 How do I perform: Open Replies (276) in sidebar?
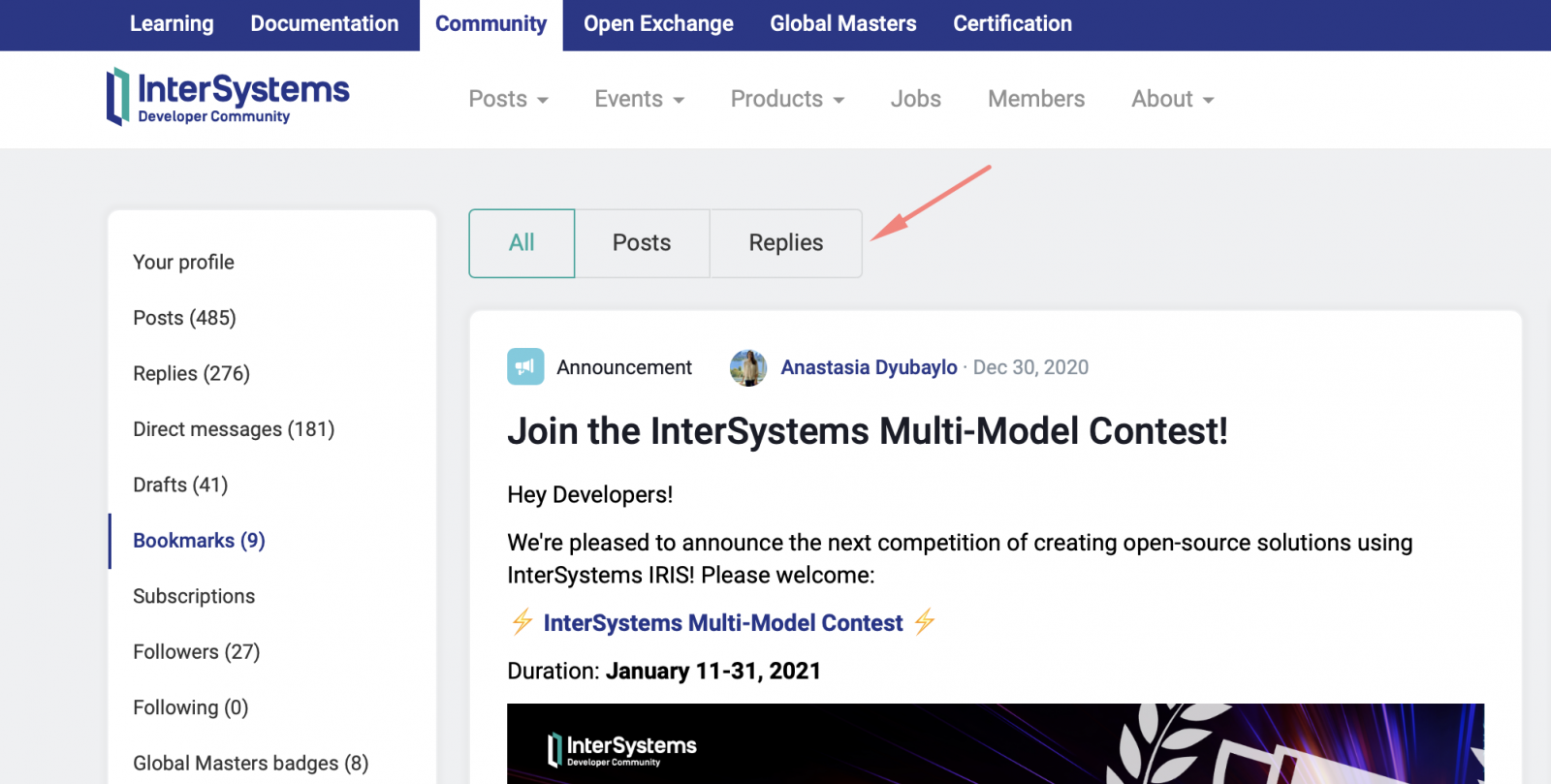pyautogui.click(x=192, y=374)
